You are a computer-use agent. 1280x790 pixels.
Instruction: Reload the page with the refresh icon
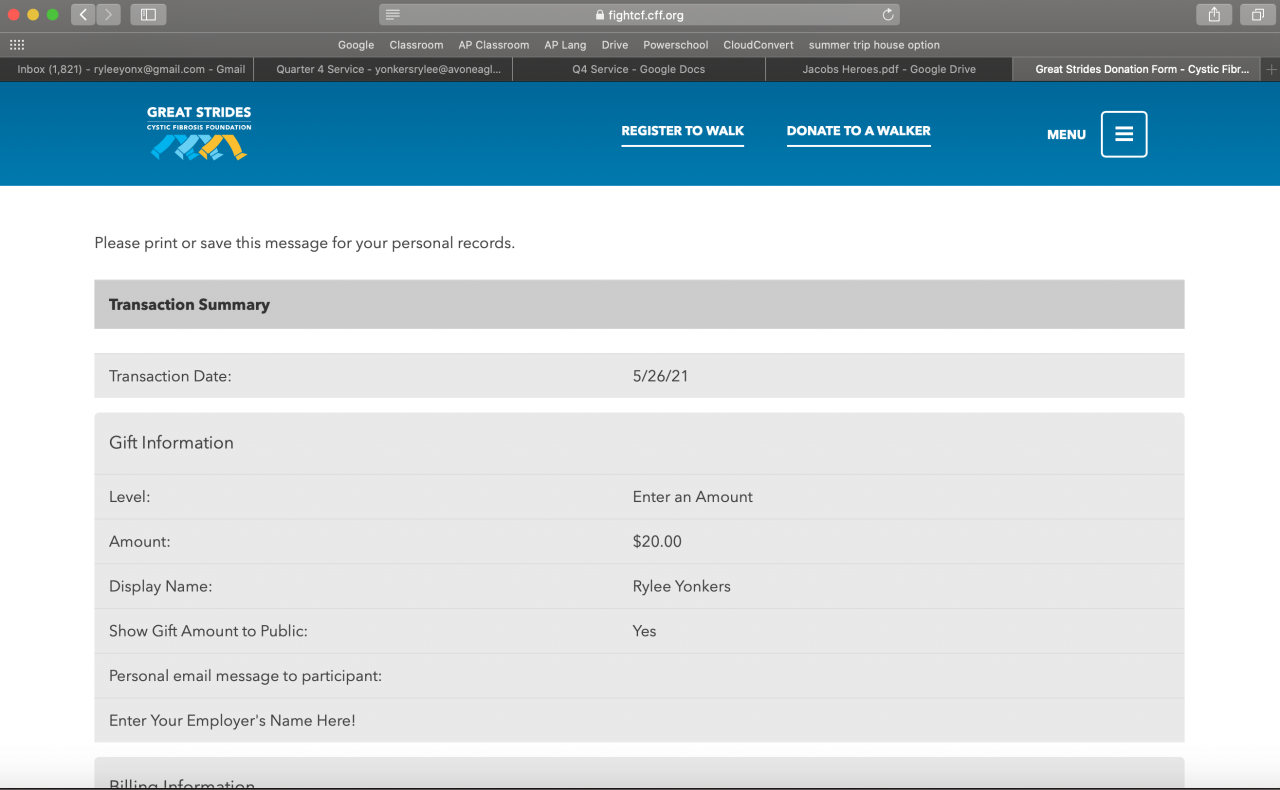point(888,15)
